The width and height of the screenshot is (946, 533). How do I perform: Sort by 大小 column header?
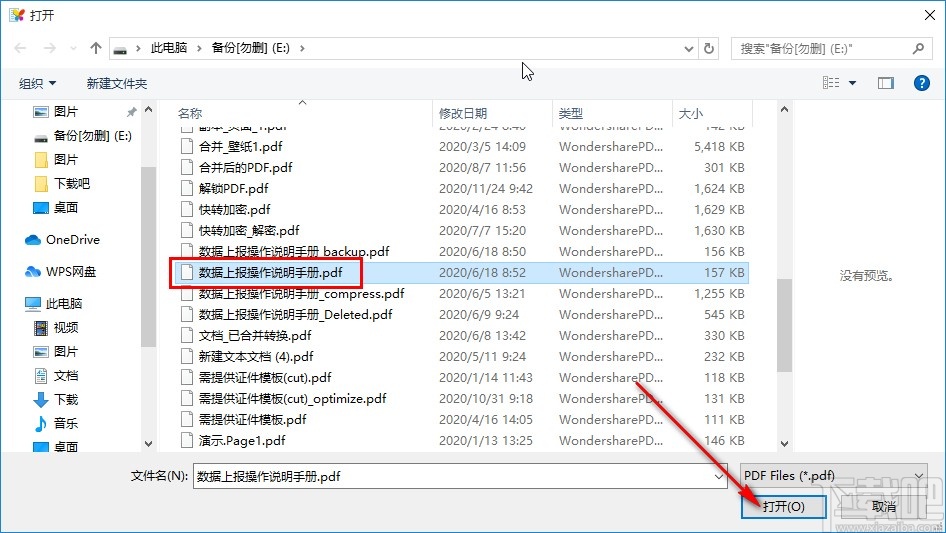point(691,113)
